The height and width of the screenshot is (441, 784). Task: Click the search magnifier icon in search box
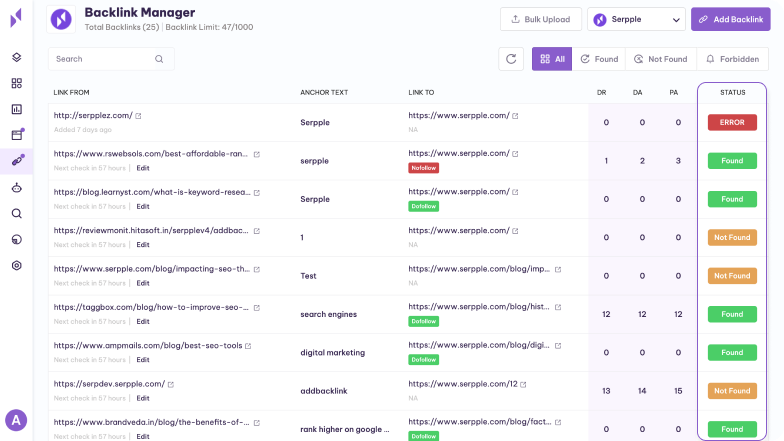[x=159, y=59]
